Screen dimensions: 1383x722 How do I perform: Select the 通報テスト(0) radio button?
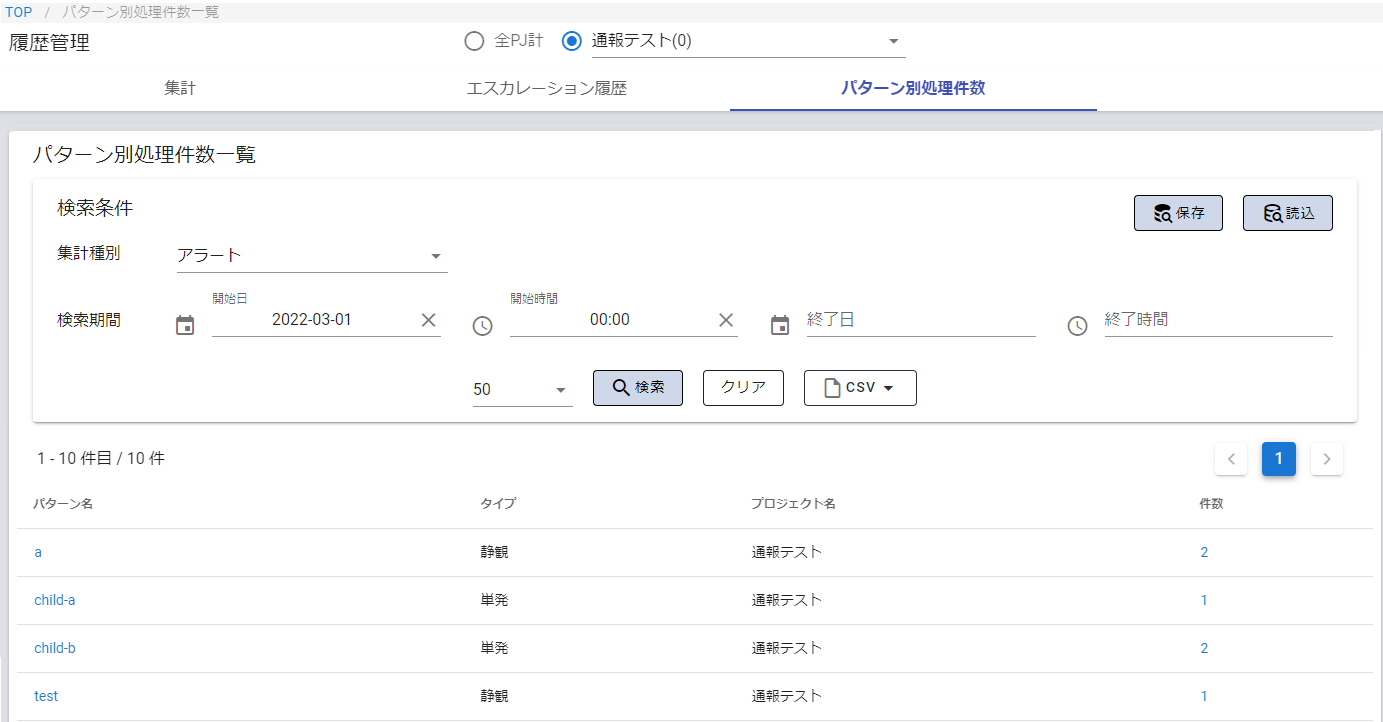572,41
